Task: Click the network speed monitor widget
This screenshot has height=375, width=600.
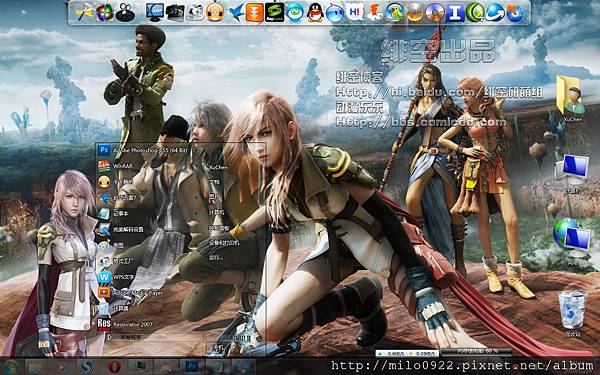Action: pyautogui.click(x=406, y=353)
